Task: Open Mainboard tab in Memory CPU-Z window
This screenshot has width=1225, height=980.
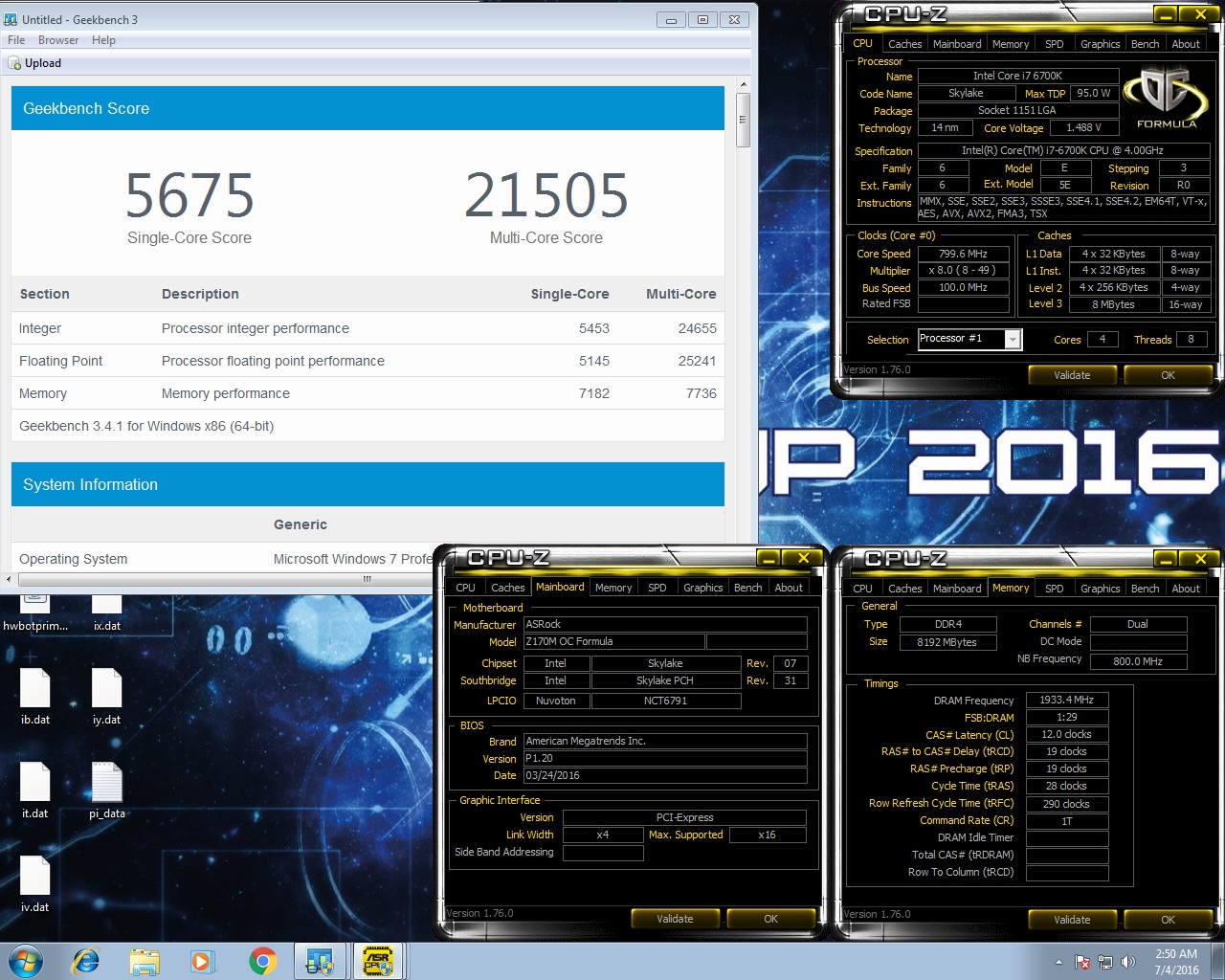Action: pyautogui.click(x=957, y=589)
